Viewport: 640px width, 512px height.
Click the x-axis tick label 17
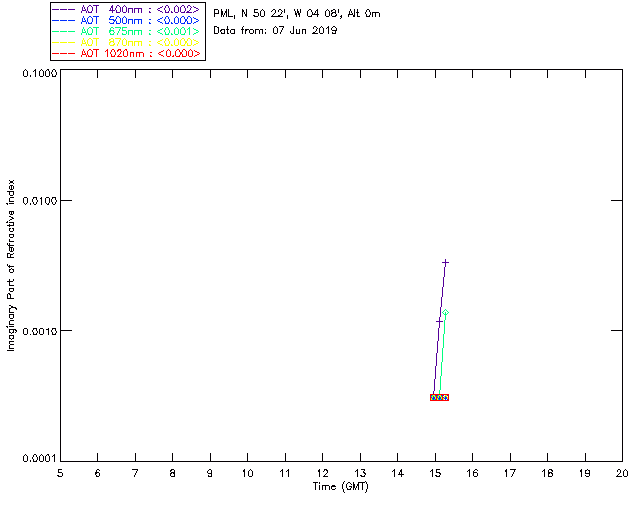point(510,473)
